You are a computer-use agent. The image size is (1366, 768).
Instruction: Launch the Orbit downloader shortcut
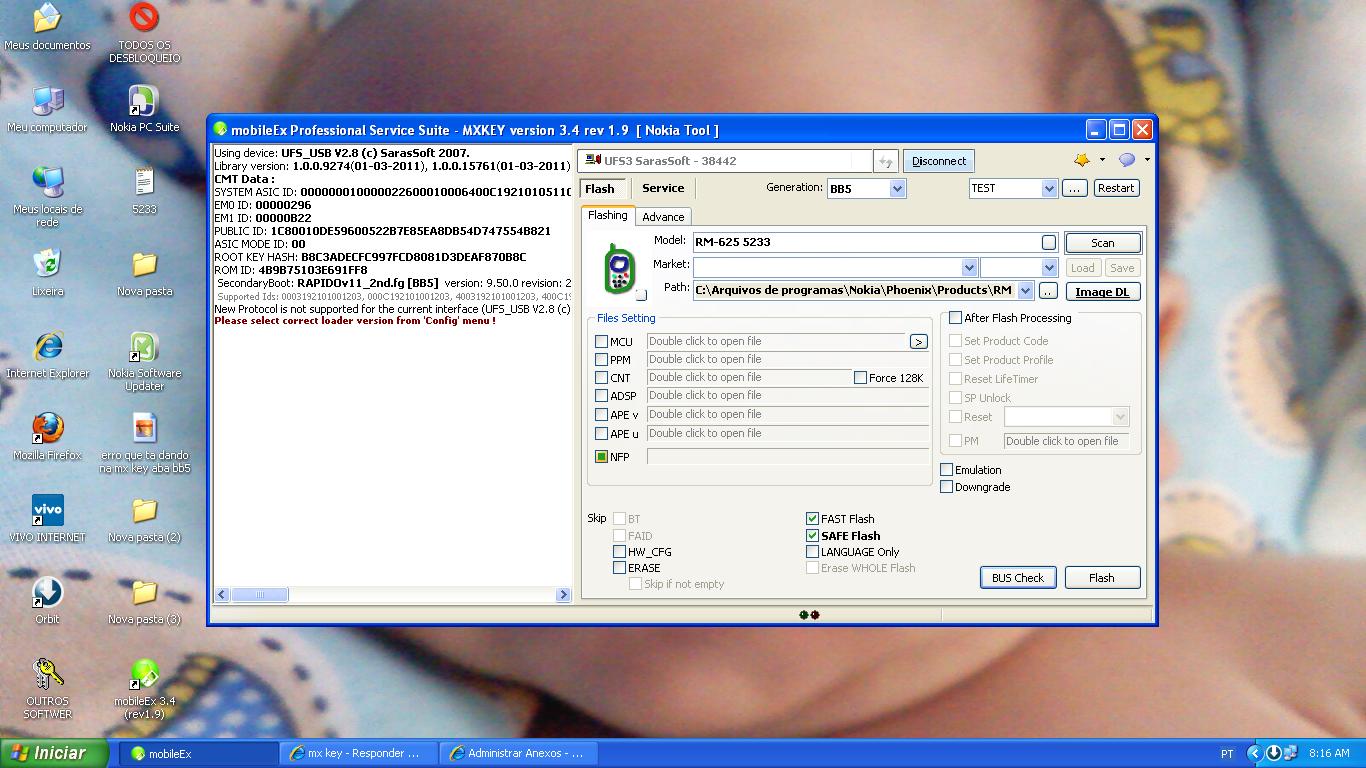pos(47,601)
